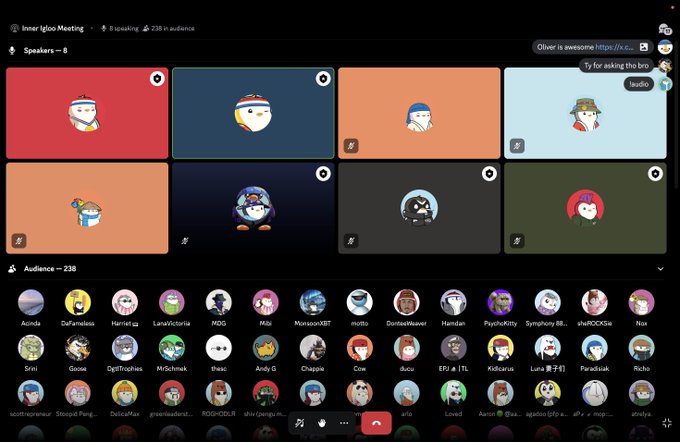Click muted mic icon on scarf penguin orange tile
This screenshot has width=680, height=442.
pyautogui.click(x=19, y=241)
